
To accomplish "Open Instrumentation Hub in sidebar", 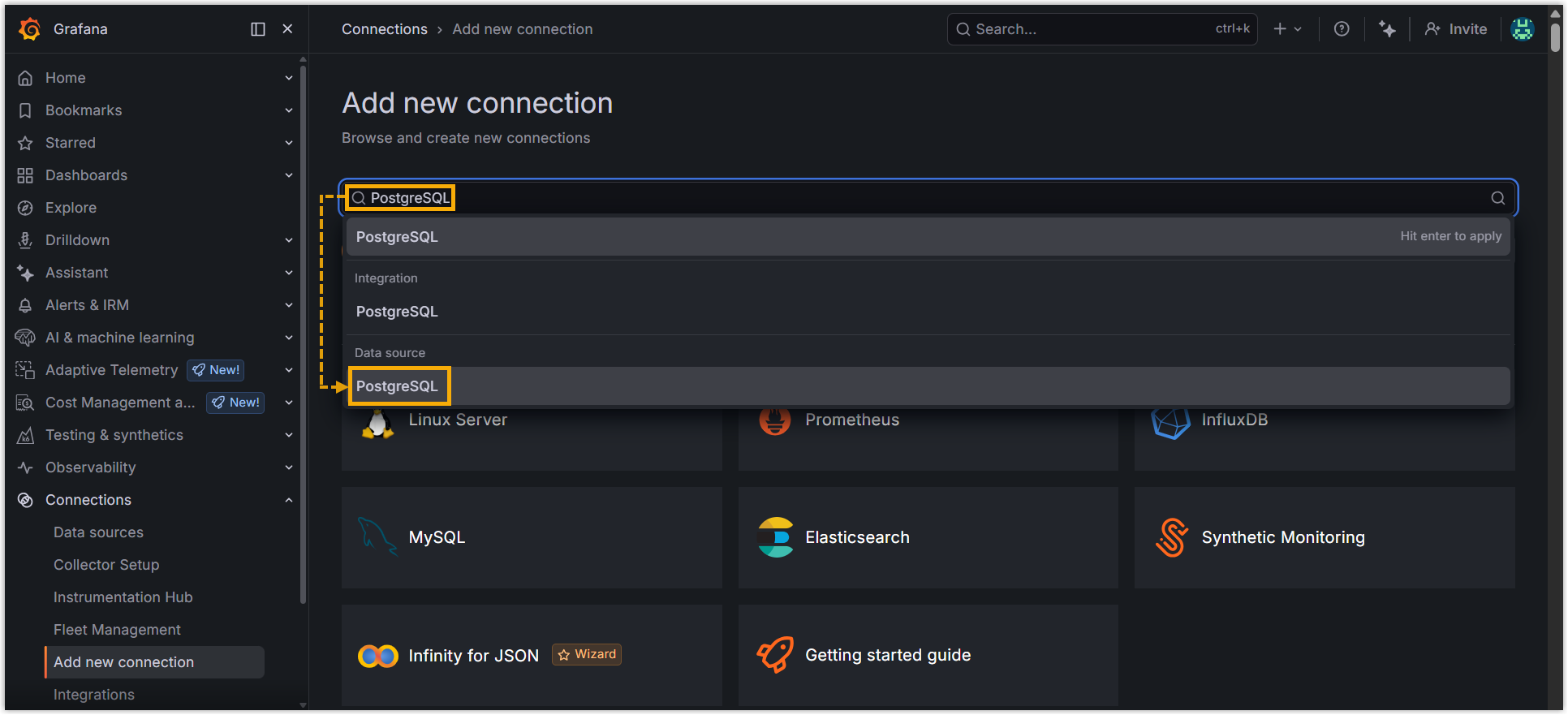I will click(123, 597).
